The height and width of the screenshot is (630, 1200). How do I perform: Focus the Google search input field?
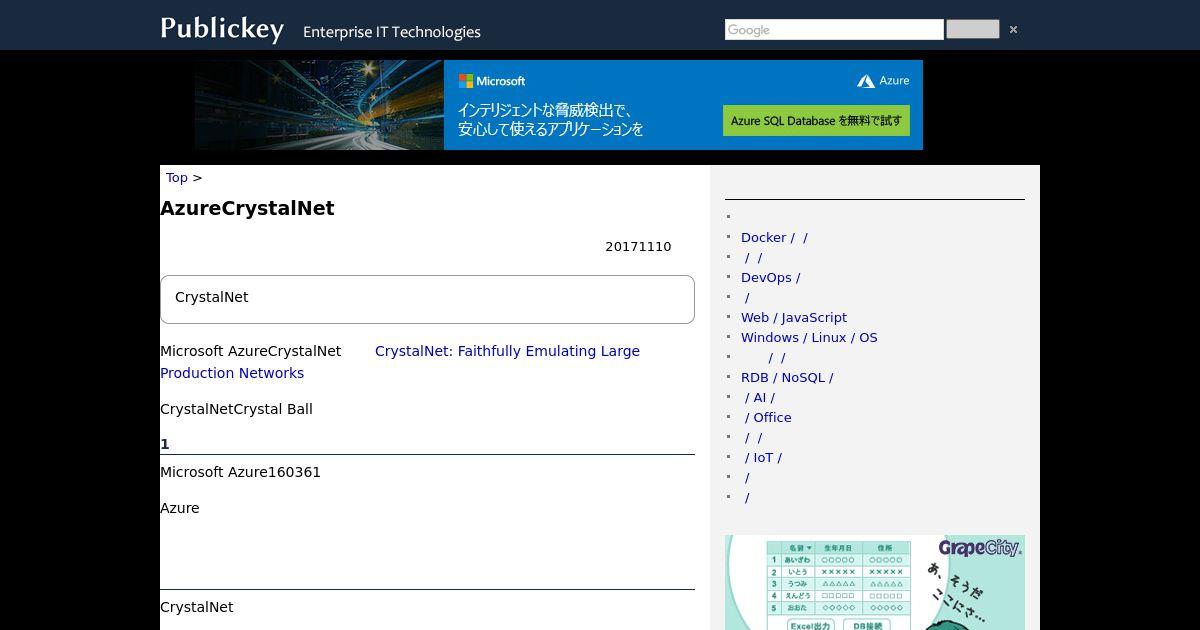tap(834, 30)
